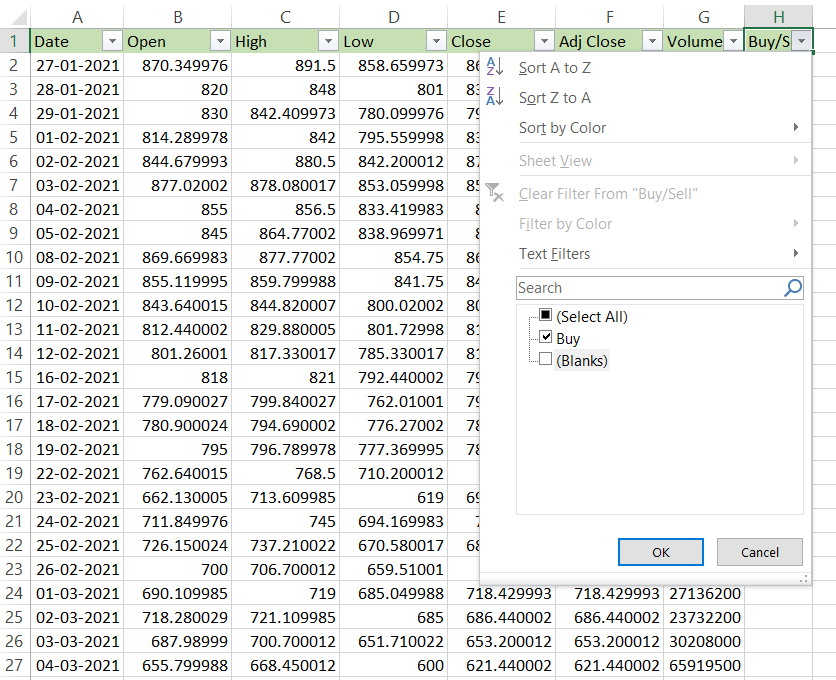Select column A header
The image size is (836, 680).
click(78, 16)
